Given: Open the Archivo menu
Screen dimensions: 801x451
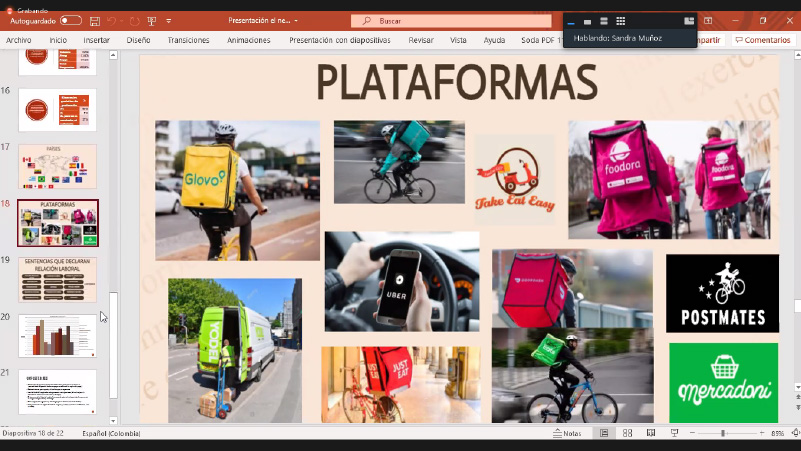Looking at the screenshot, I should coord(18,40).
